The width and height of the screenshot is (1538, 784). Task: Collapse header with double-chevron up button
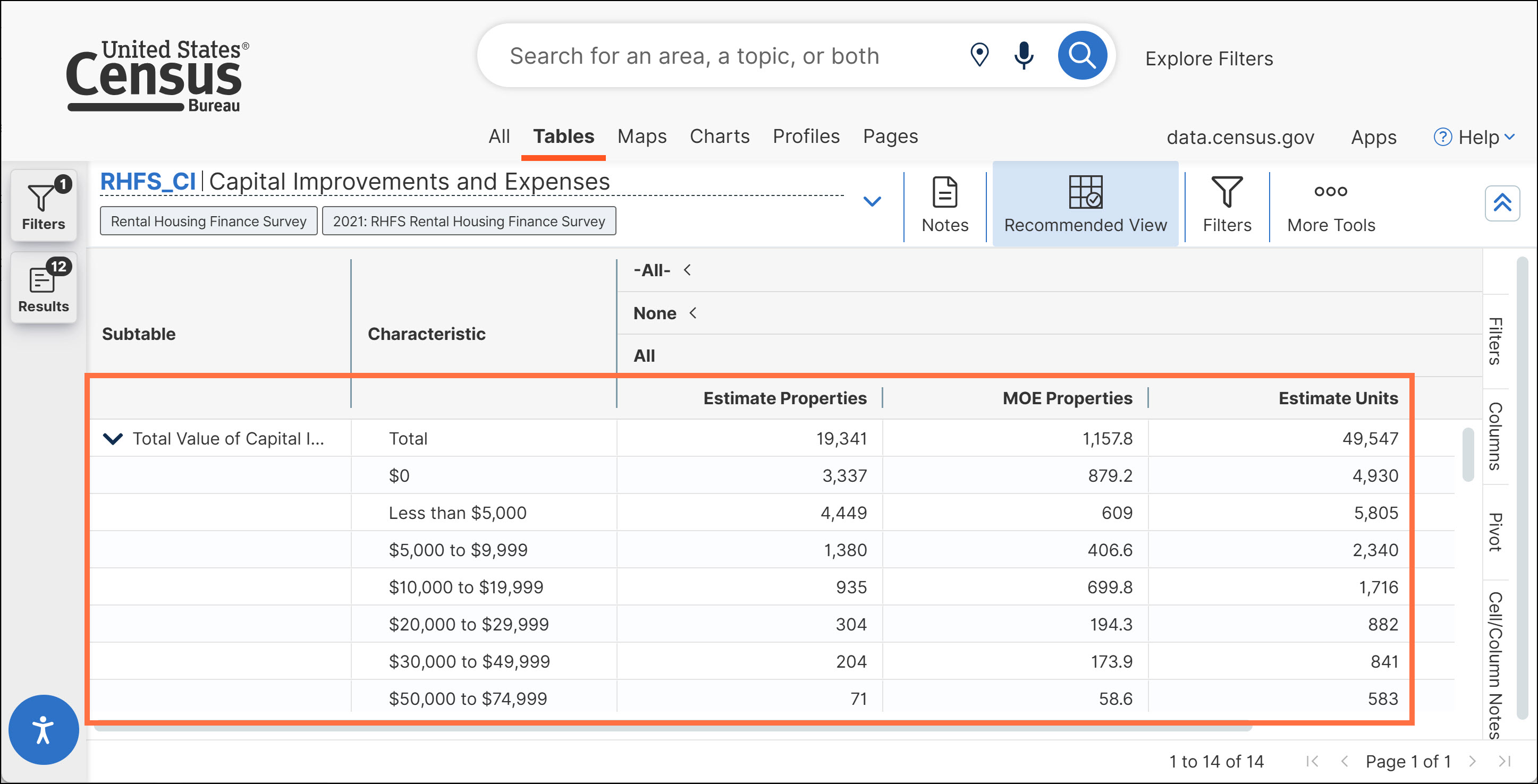pyautogui.click(x=1501, y=203)
